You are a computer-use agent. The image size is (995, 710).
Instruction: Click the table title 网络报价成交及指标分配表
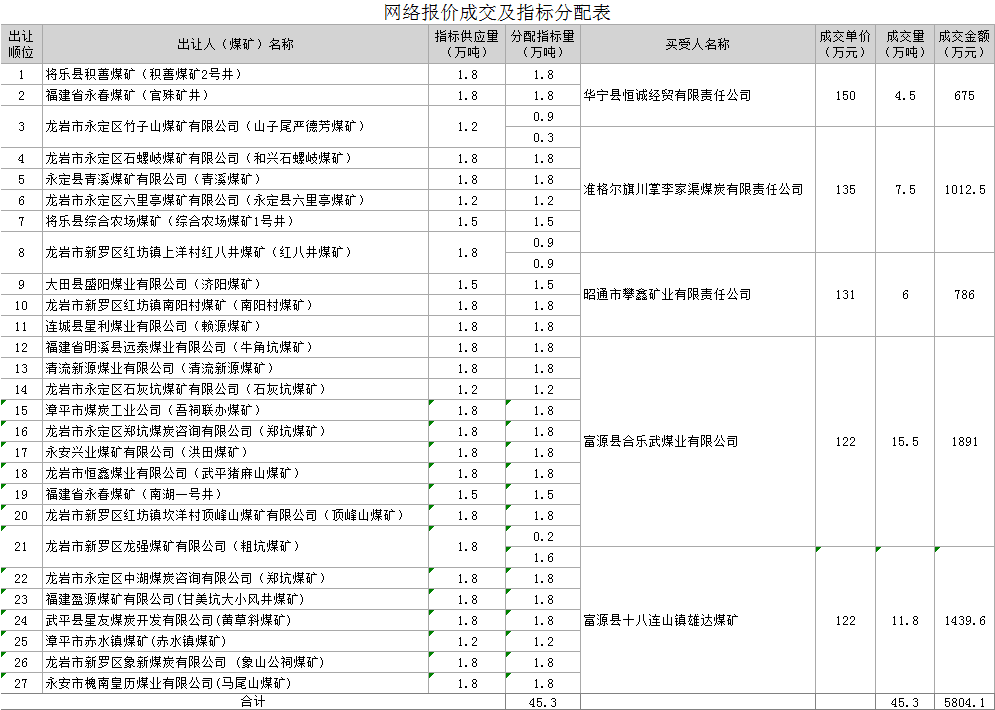[497, 12]
